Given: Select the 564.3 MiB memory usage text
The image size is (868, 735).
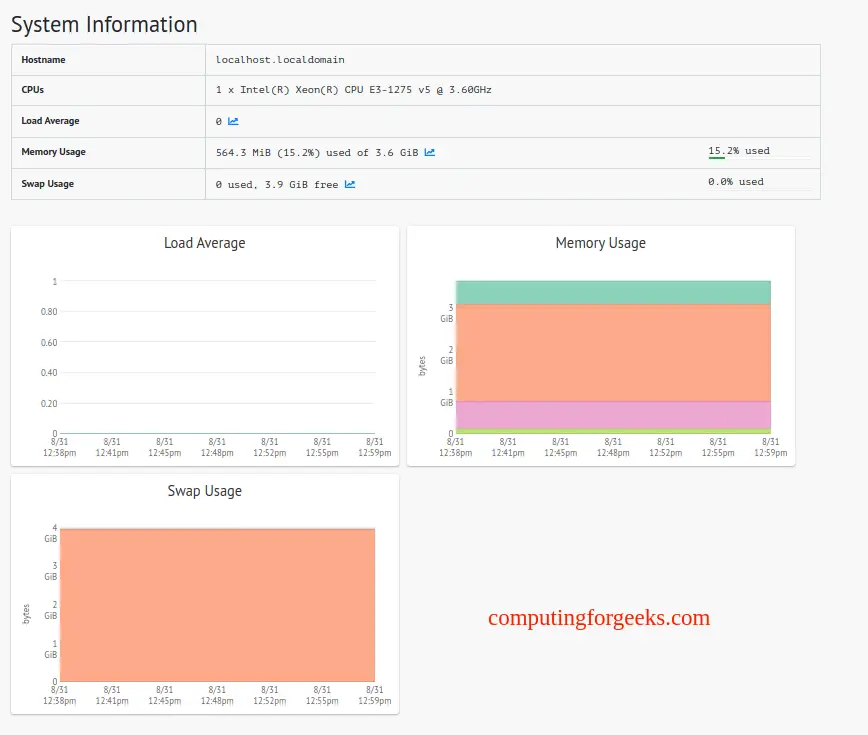Looking at the screenshot, I should (x=317, y=153).
